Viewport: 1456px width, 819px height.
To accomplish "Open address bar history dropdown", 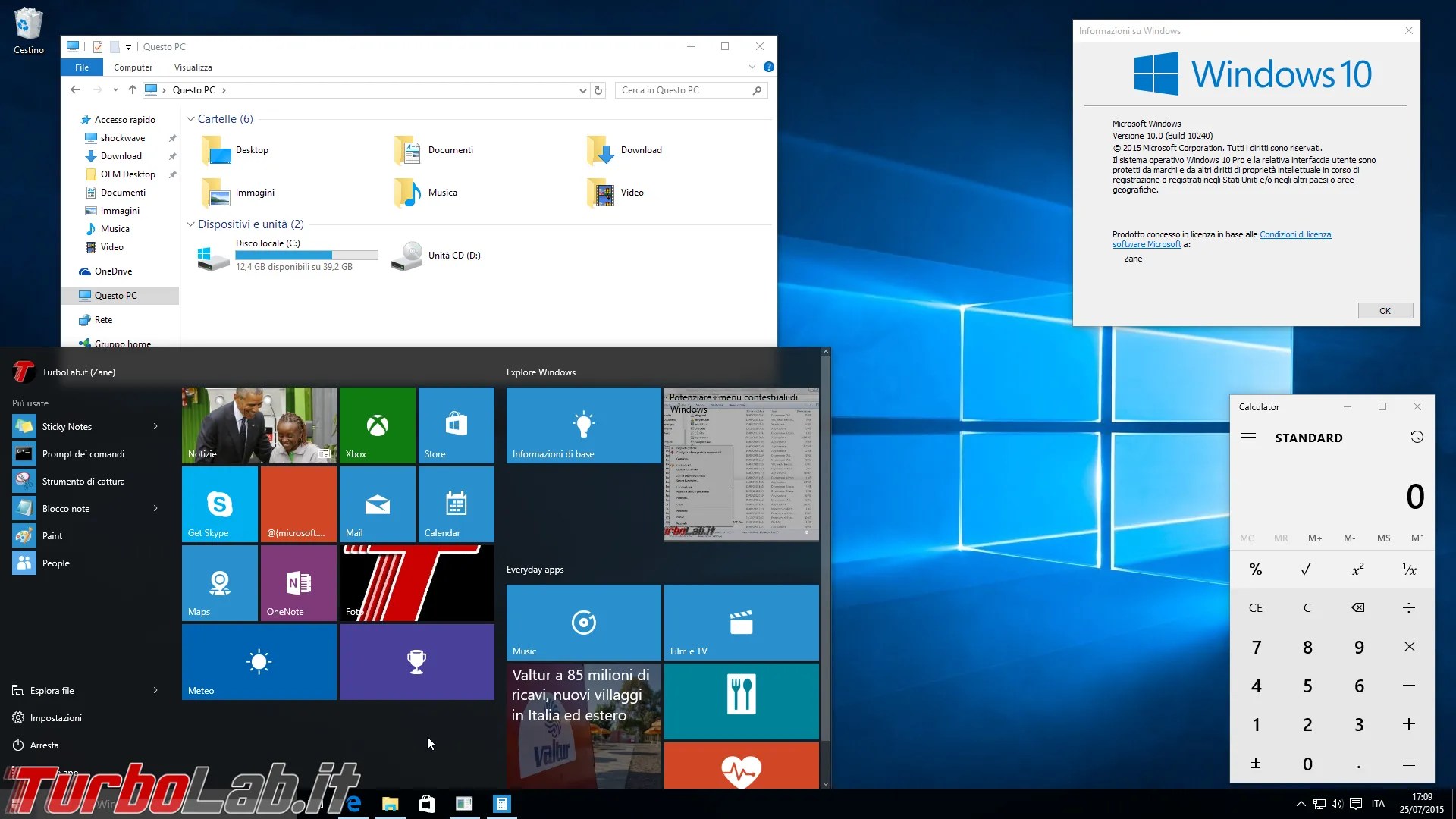I will (x=582, y=90).
